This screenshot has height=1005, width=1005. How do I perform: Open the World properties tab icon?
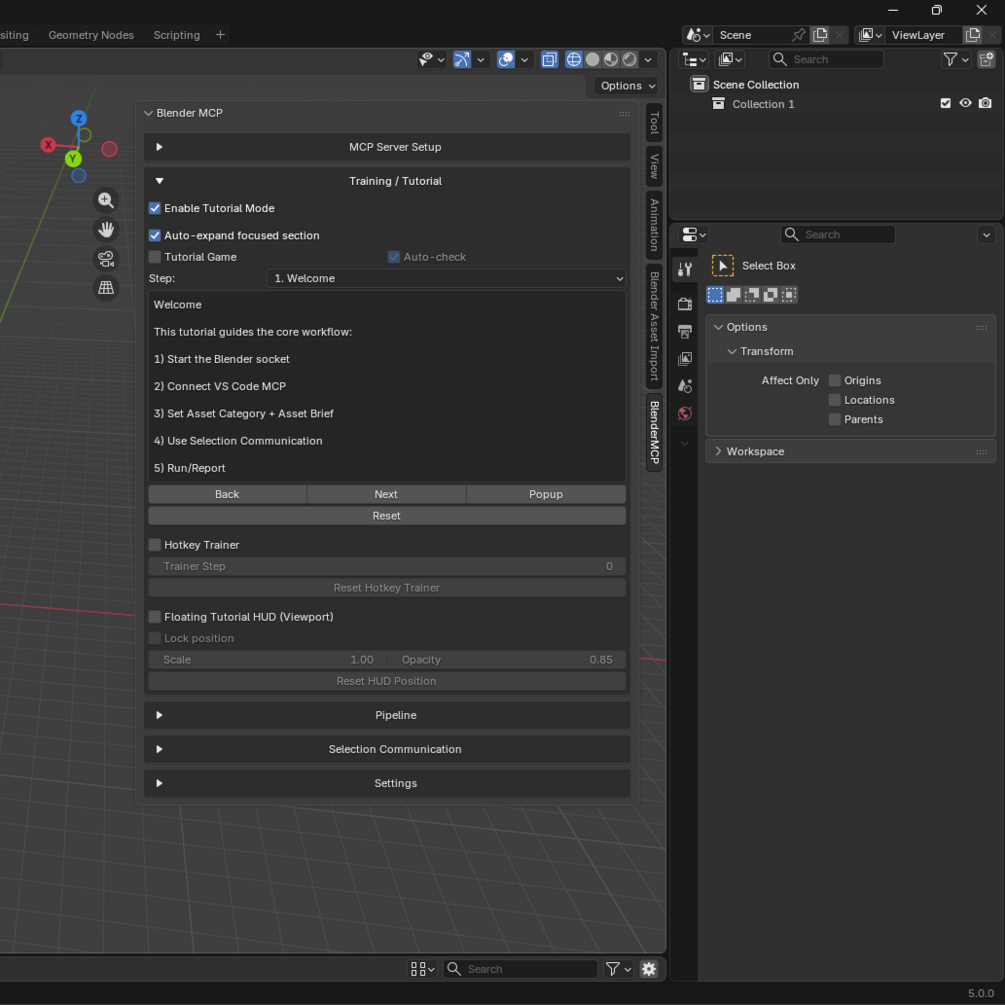[x=685, y=413]
